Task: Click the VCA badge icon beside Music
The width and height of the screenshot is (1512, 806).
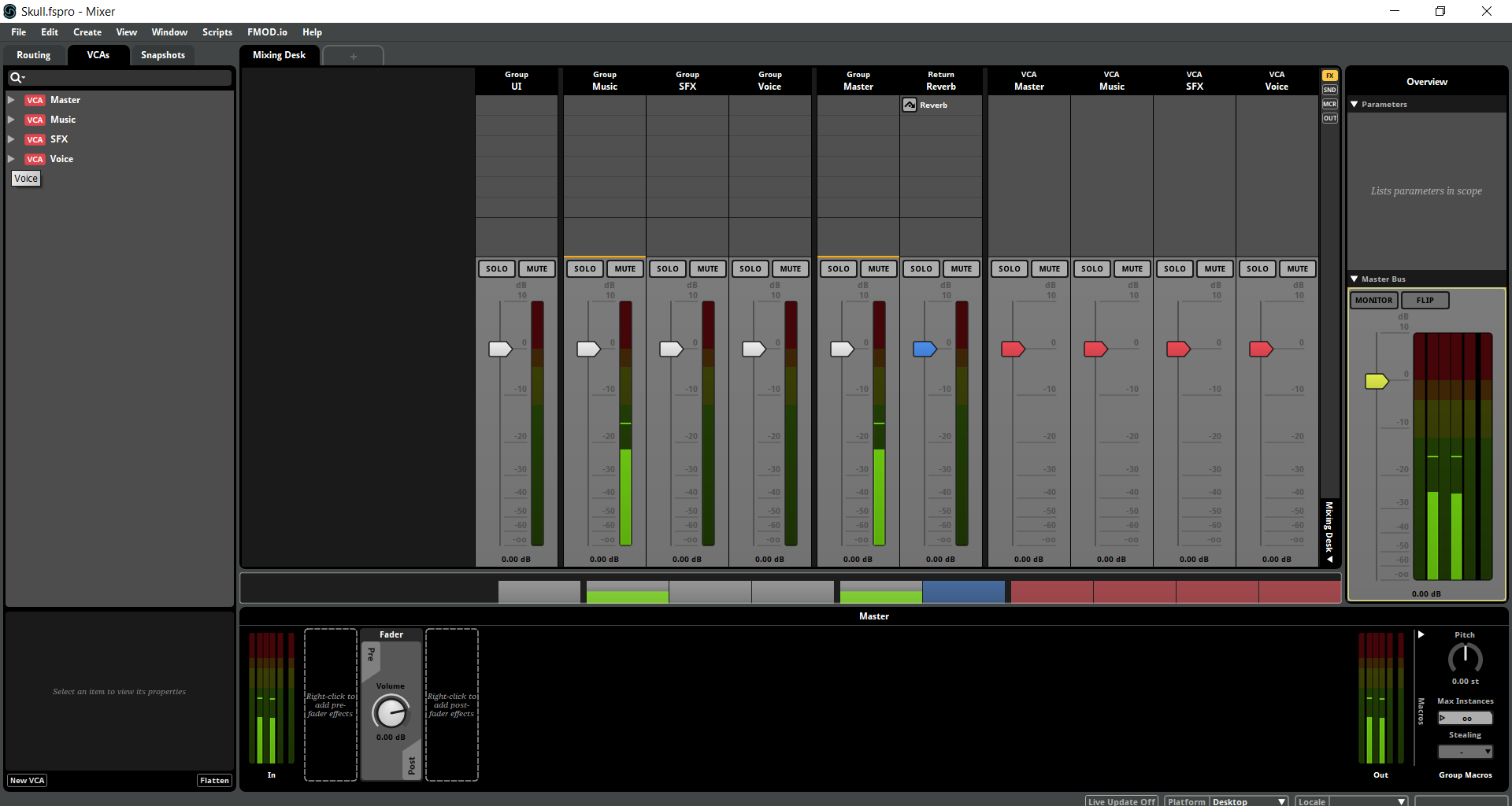Action: (35, 120)
